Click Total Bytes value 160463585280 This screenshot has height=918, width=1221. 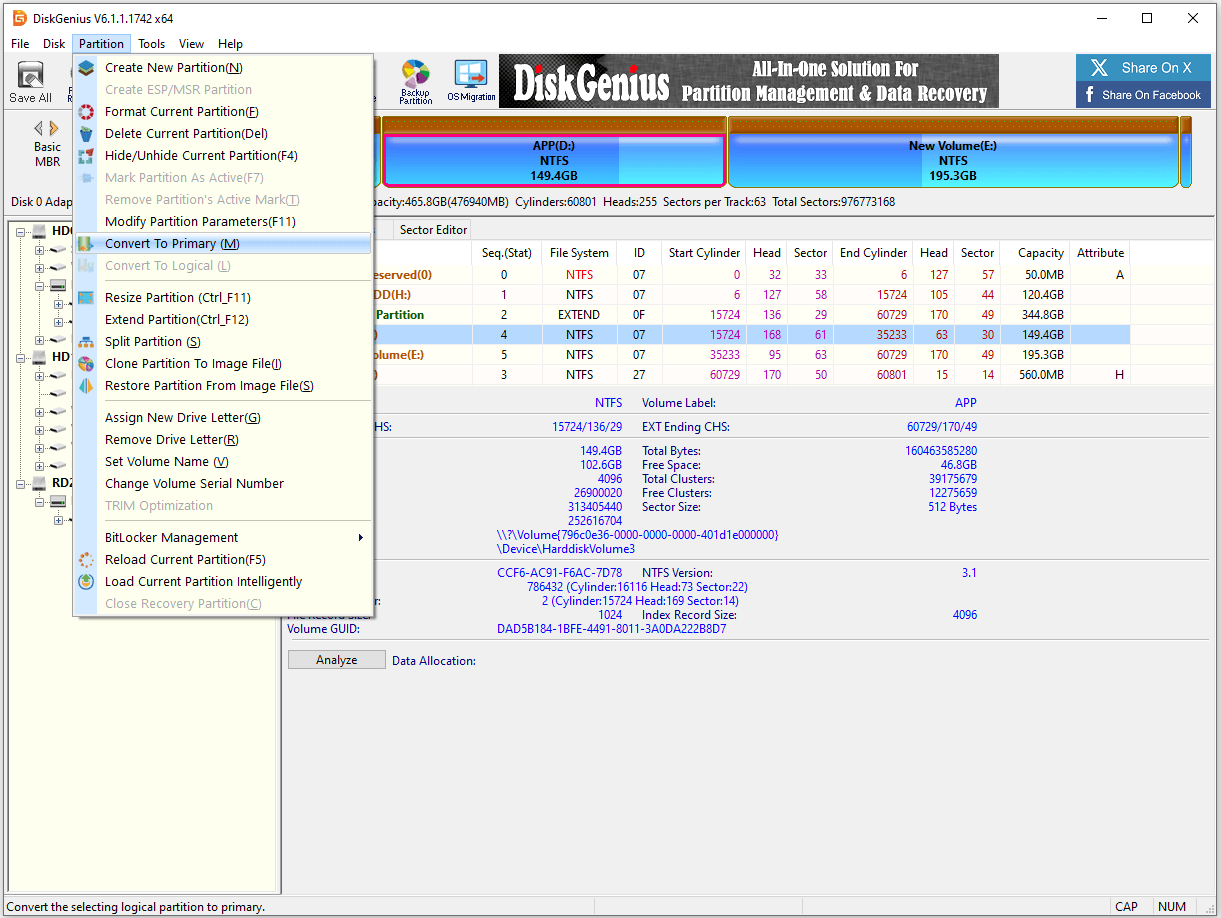tap(941, 451)
